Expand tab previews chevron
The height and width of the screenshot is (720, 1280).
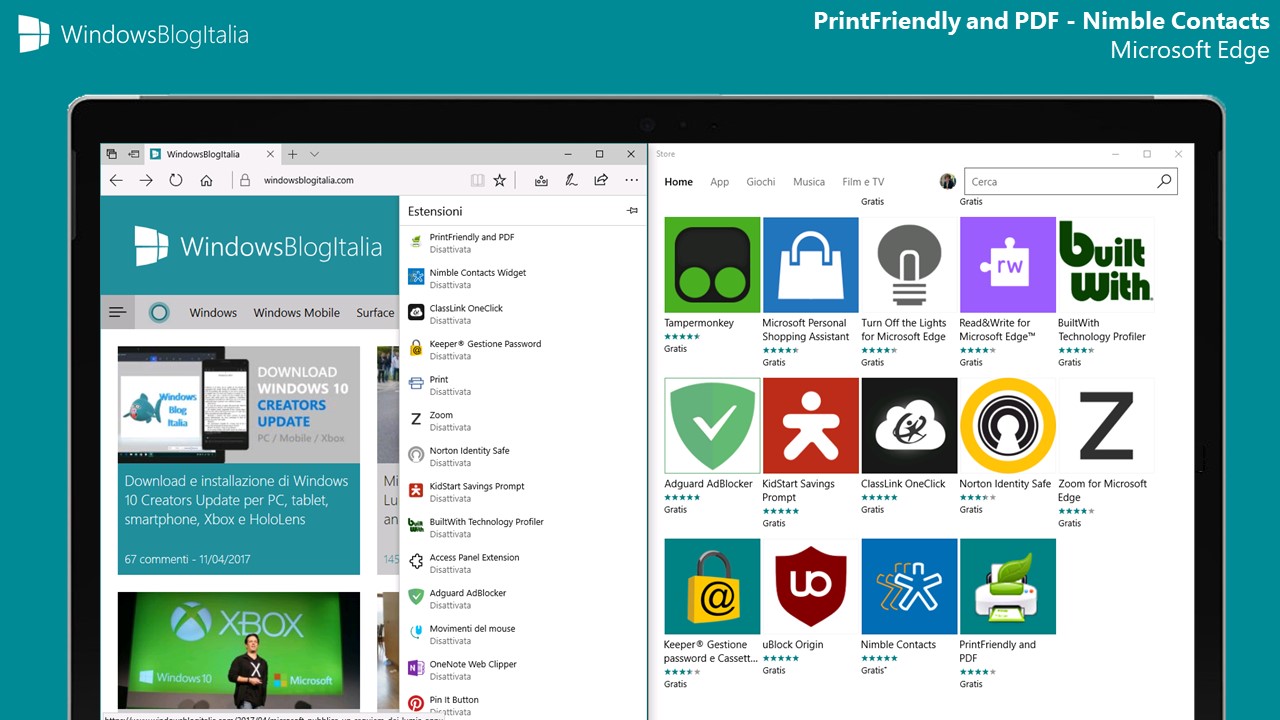pos(314,154)
